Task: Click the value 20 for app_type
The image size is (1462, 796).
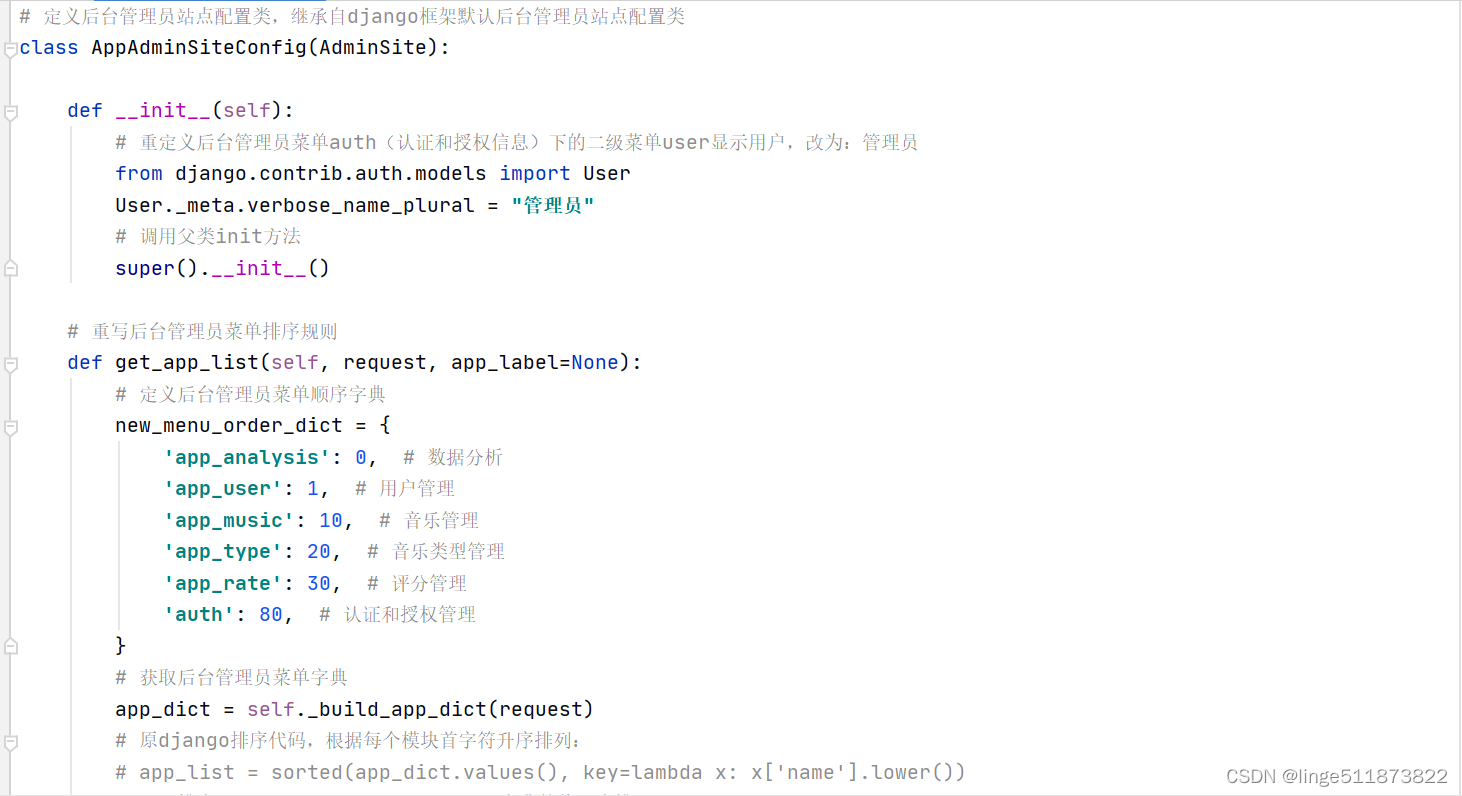Action: tap(319, 551)
